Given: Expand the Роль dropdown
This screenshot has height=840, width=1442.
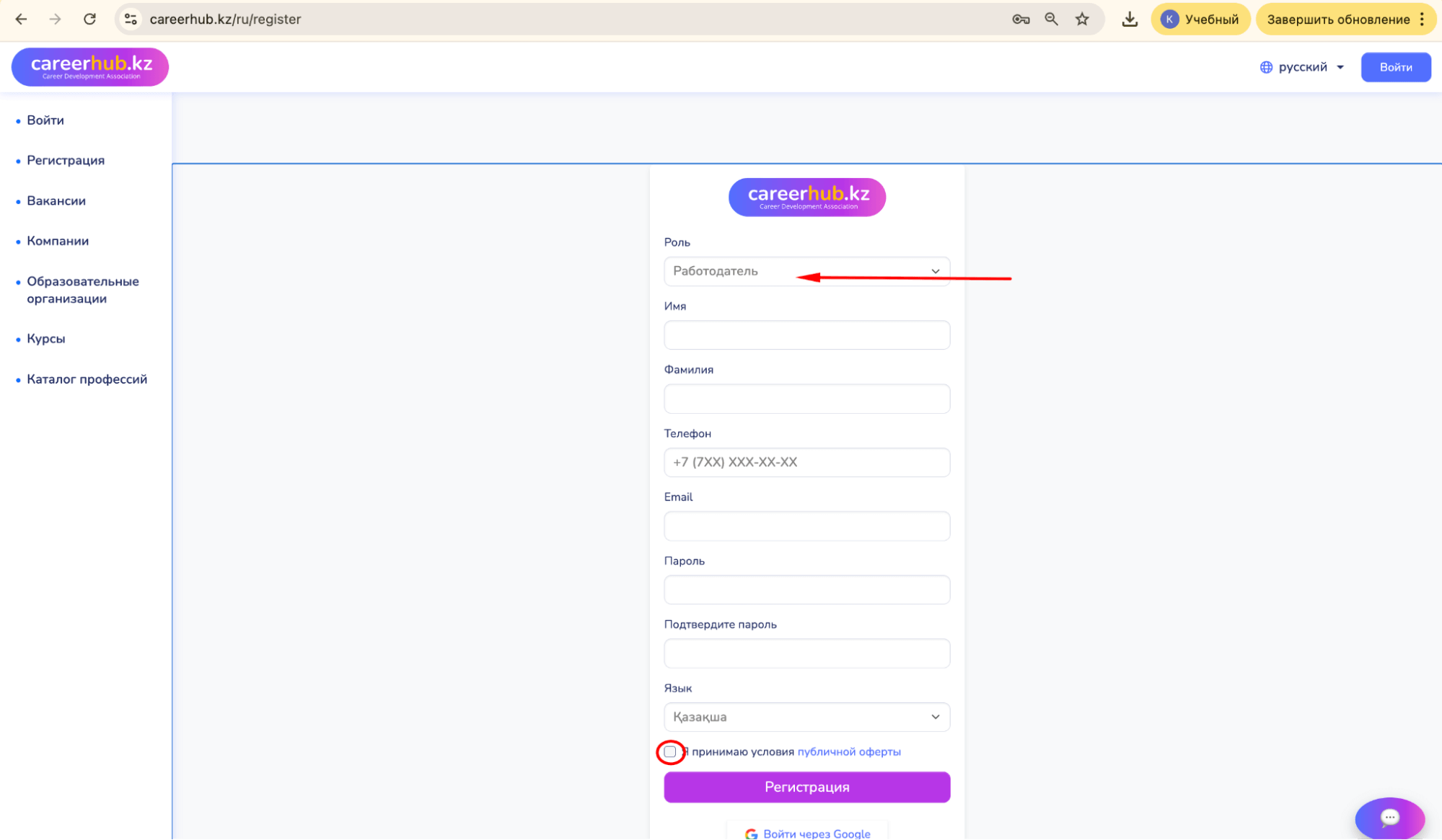Looking at the screenshot, I should (806, 271).
